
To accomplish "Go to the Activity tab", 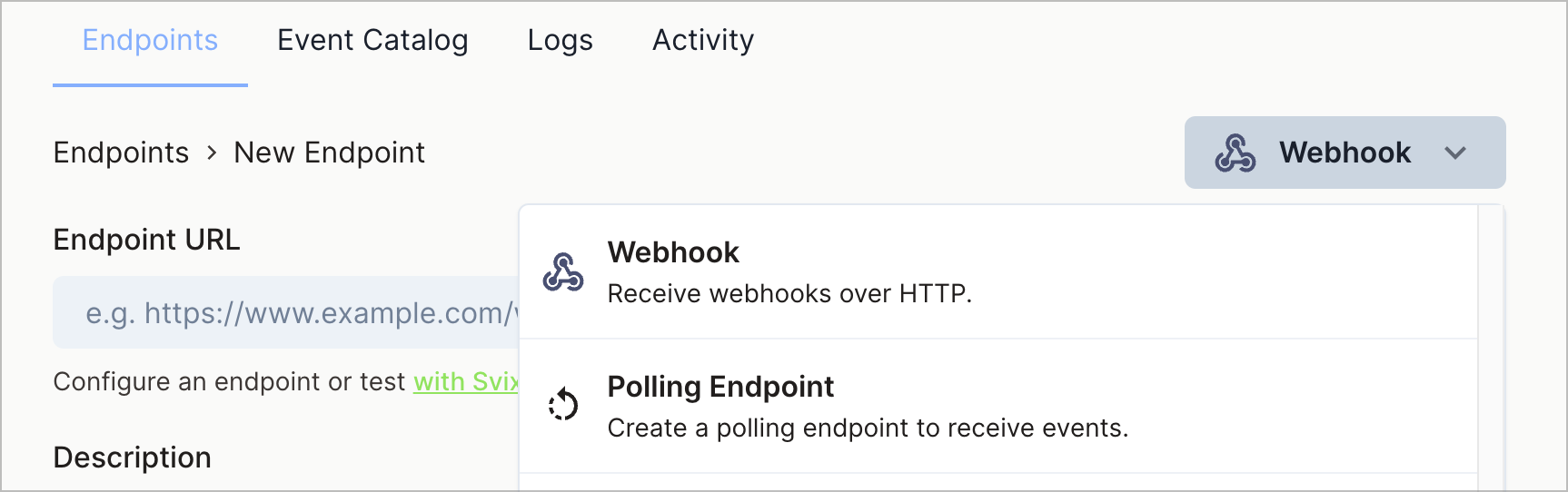I will click(703, 40).
